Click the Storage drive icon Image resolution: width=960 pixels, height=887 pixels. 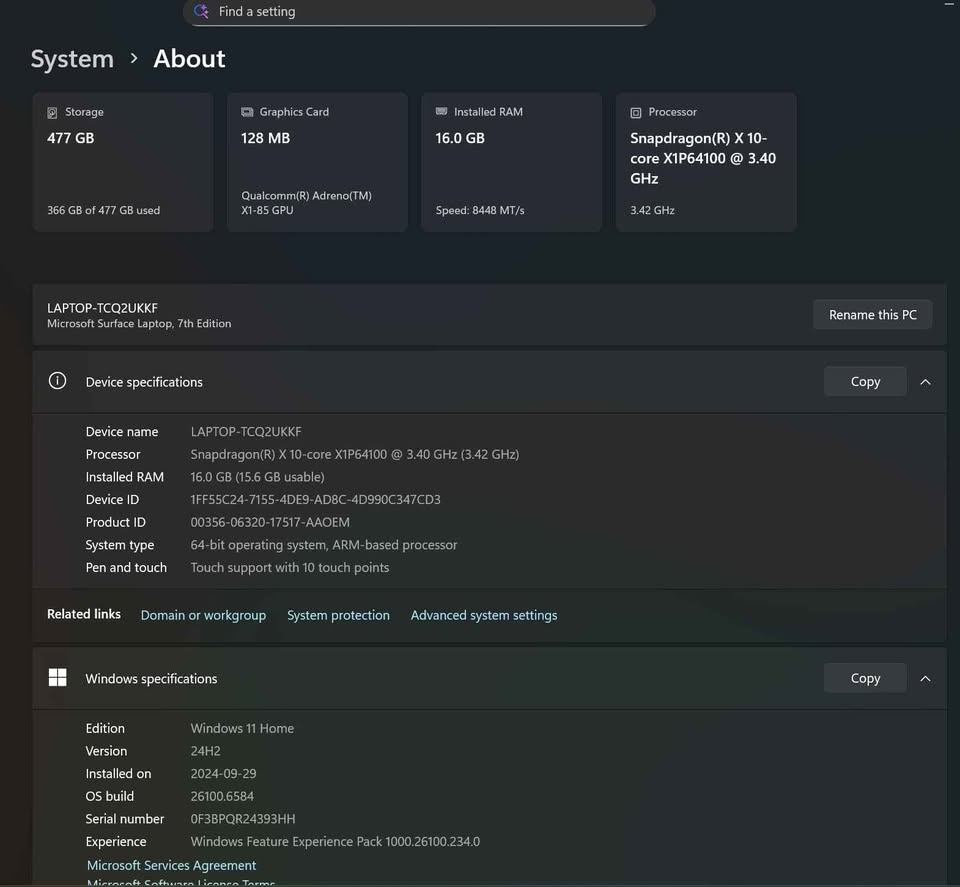52,113
